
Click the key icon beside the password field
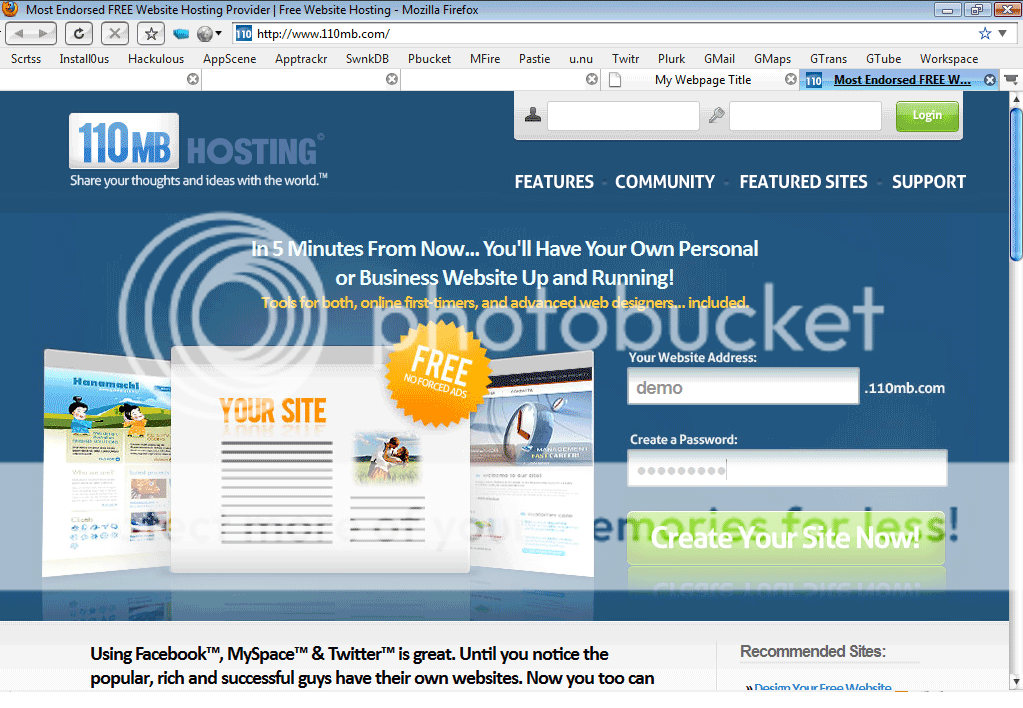point(716,115)
